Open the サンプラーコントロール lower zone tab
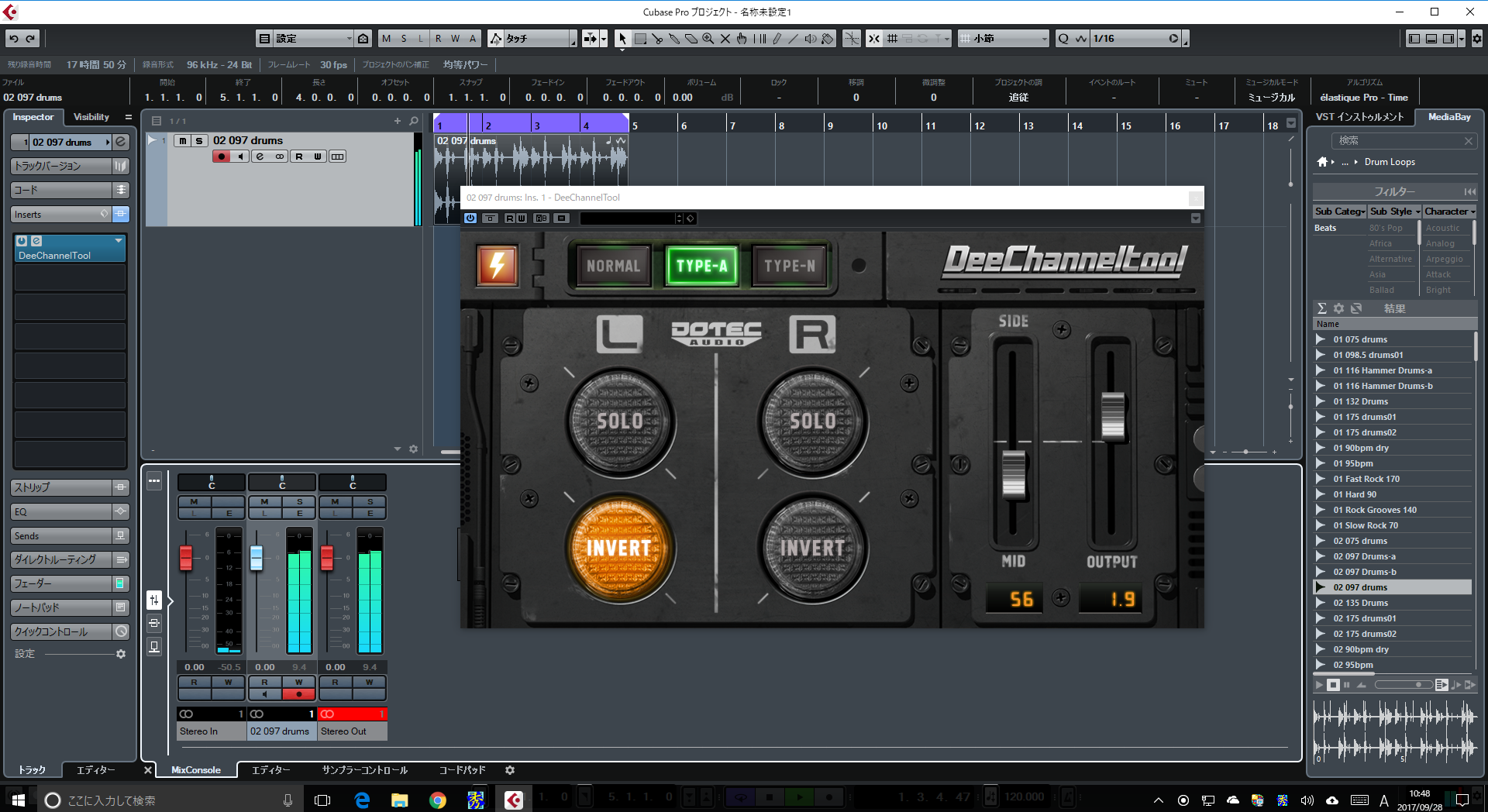This screenshot has width=1488, height=812. 365,770
